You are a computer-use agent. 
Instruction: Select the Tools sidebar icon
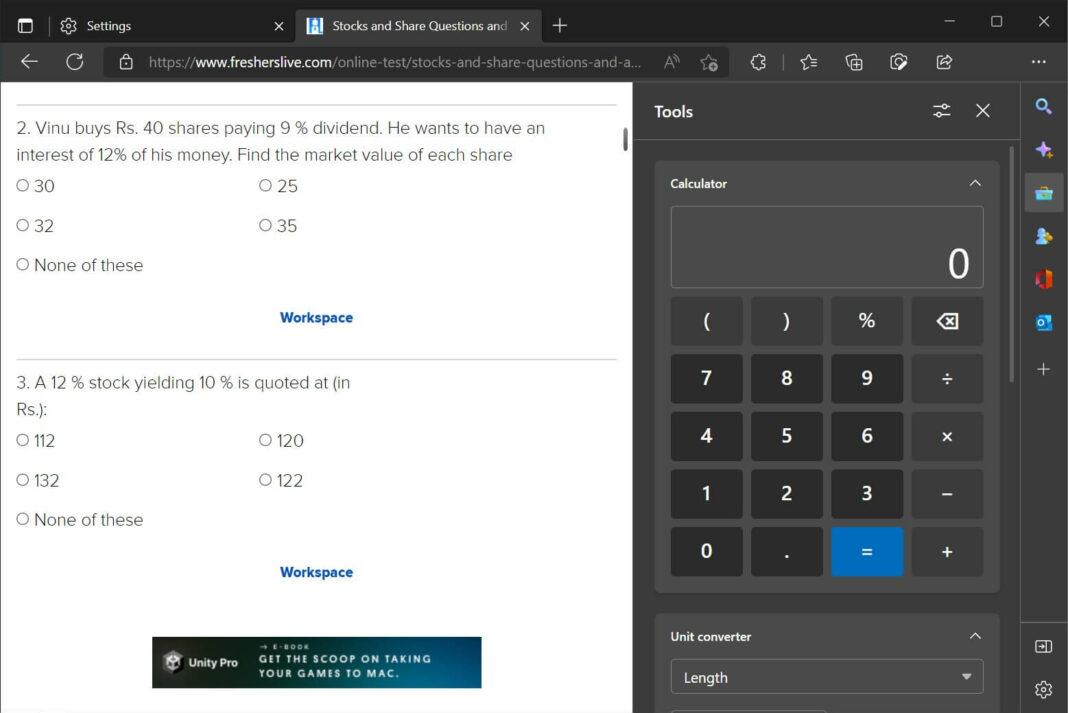tap(1044, 193)
